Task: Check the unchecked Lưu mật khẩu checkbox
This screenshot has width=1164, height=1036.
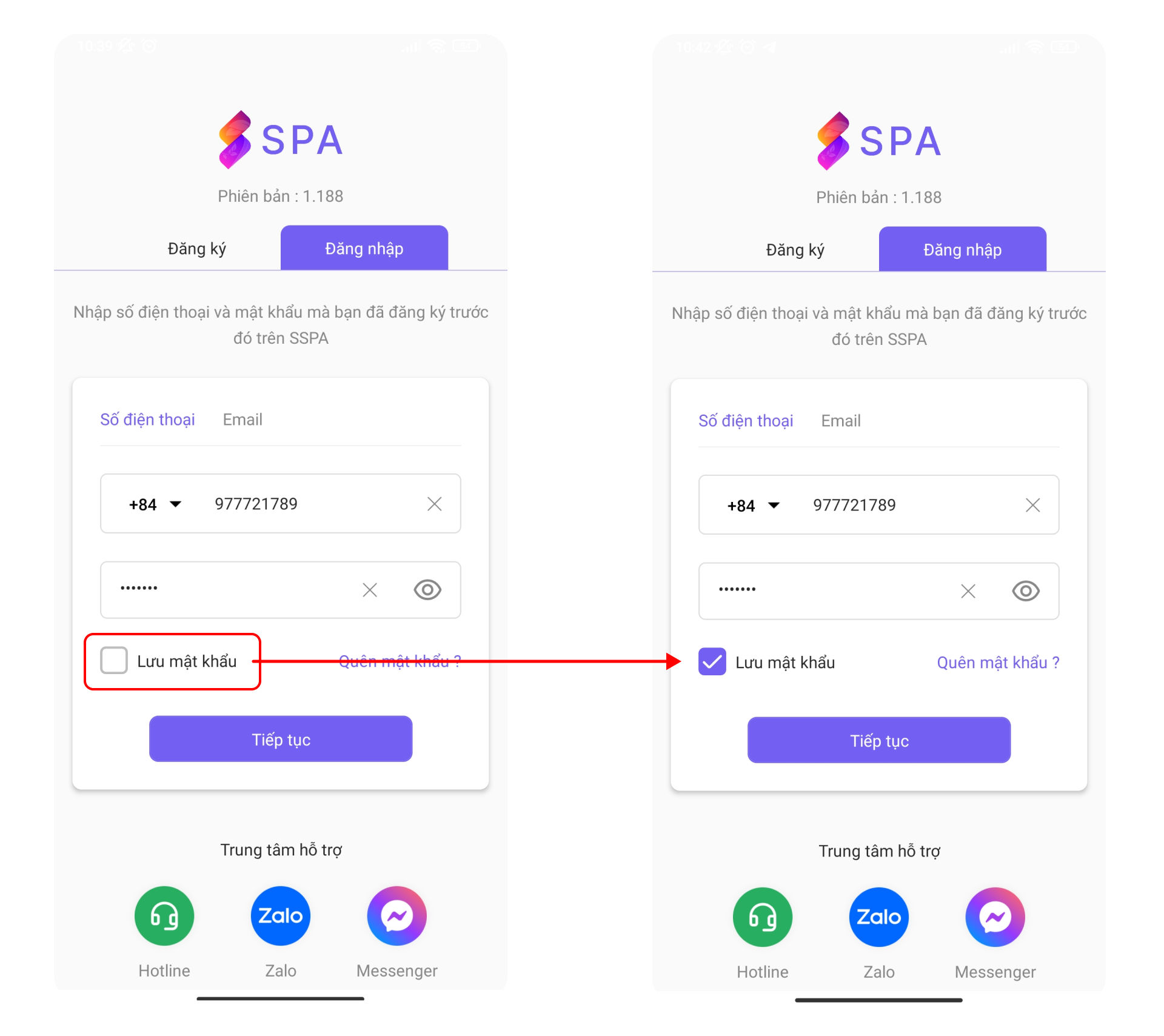Action: tap(114, 660)
